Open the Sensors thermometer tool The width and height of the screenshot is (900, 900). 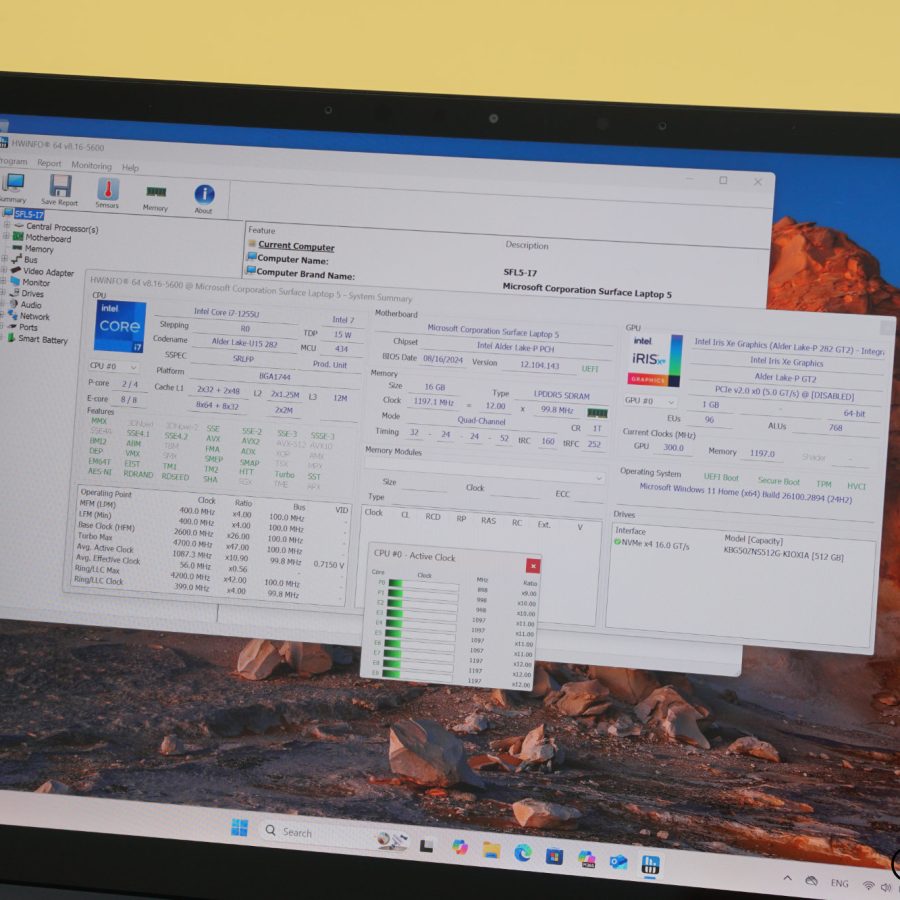pyautogui.click(x=107, y=193)
